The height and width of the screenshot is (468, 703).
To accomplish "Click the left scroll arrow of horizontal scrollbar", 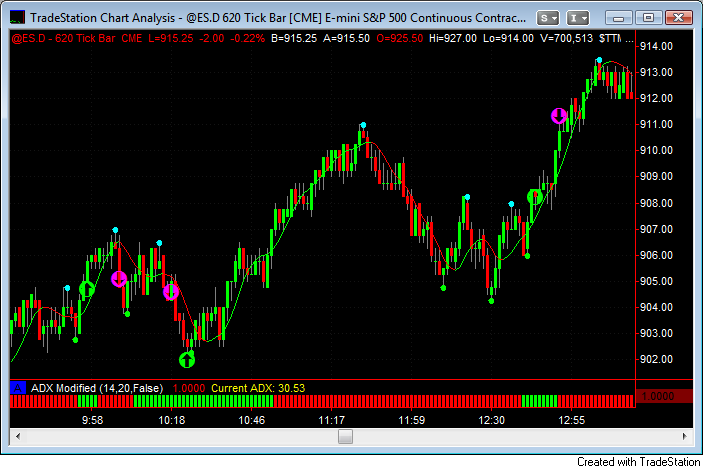I will click(17, 436).
